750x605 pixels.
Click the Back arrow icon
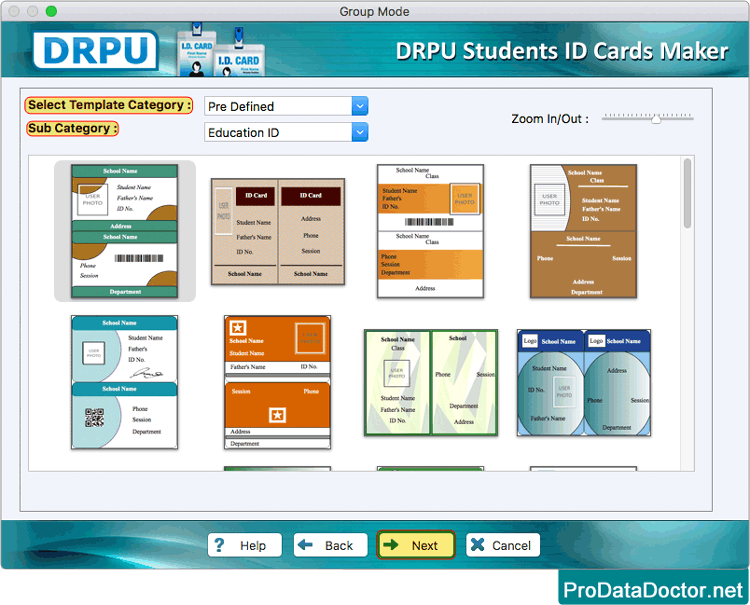tap(305, 545)
